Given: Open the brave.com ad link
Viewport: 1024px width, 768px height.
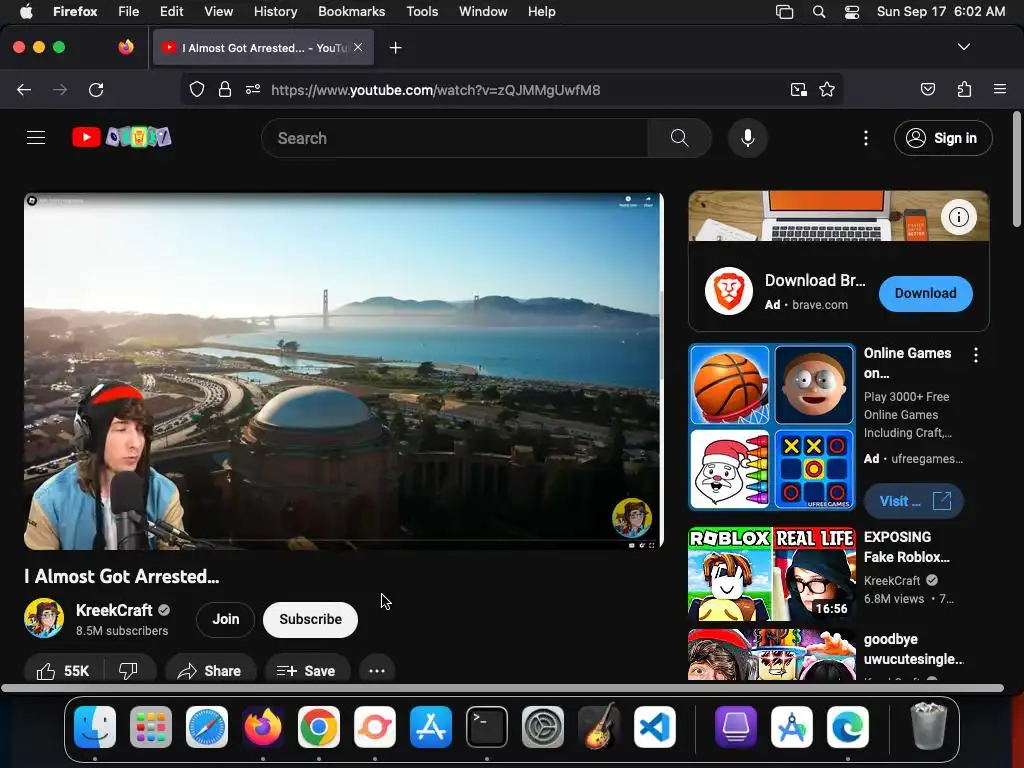Looking at the screenshot, I should [x=820, y=305].
